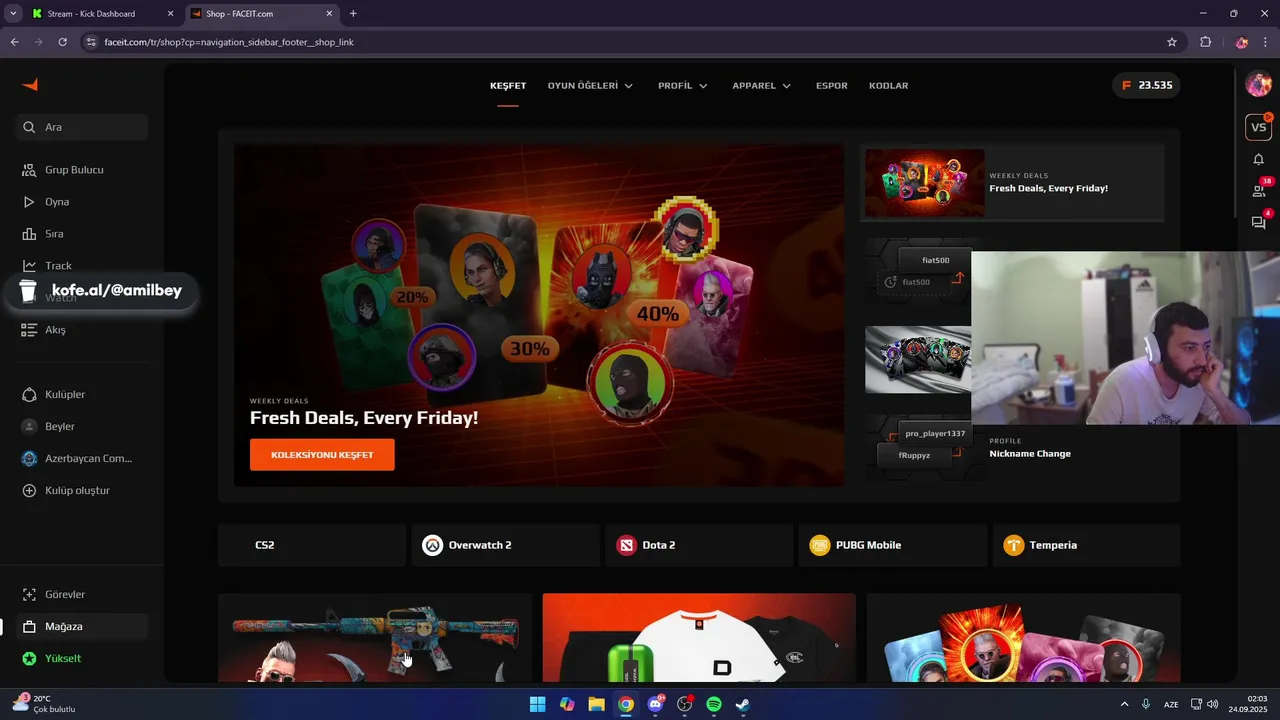Switch to Stream - Kick Dashboard tab
The height and width of the screenshot is (720, 1280).
point(101,14)
